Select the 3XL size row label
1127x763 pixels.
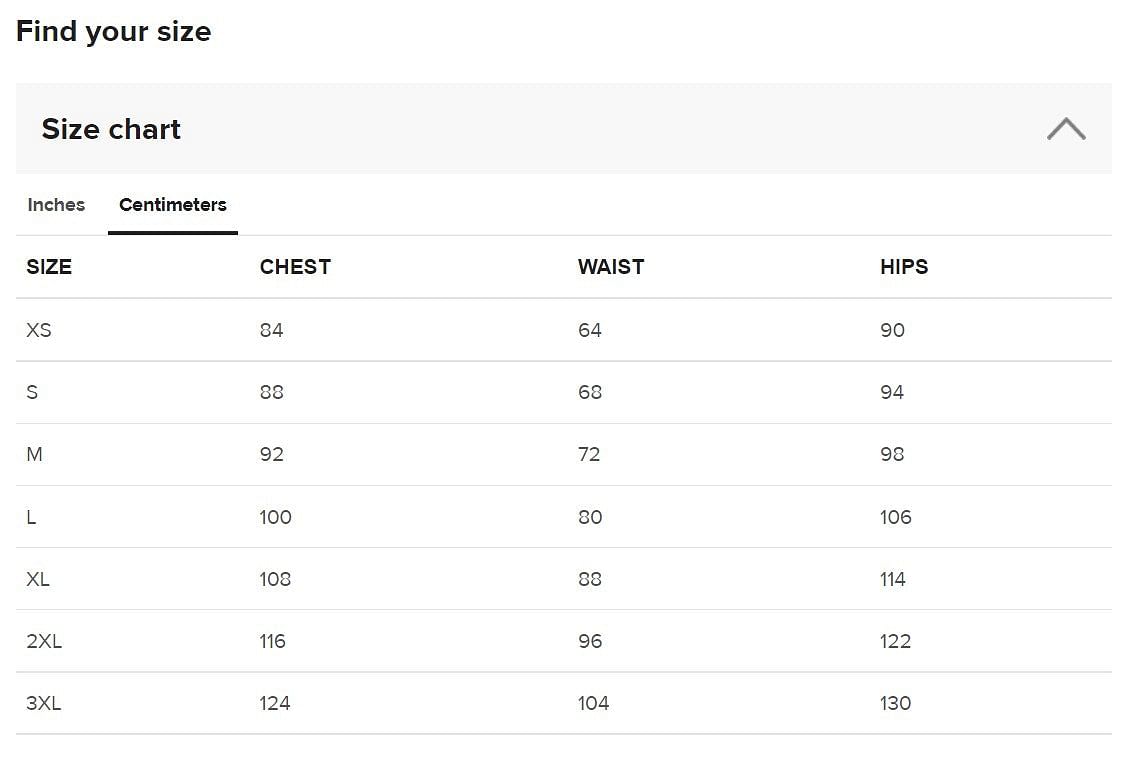pos(44,703)
